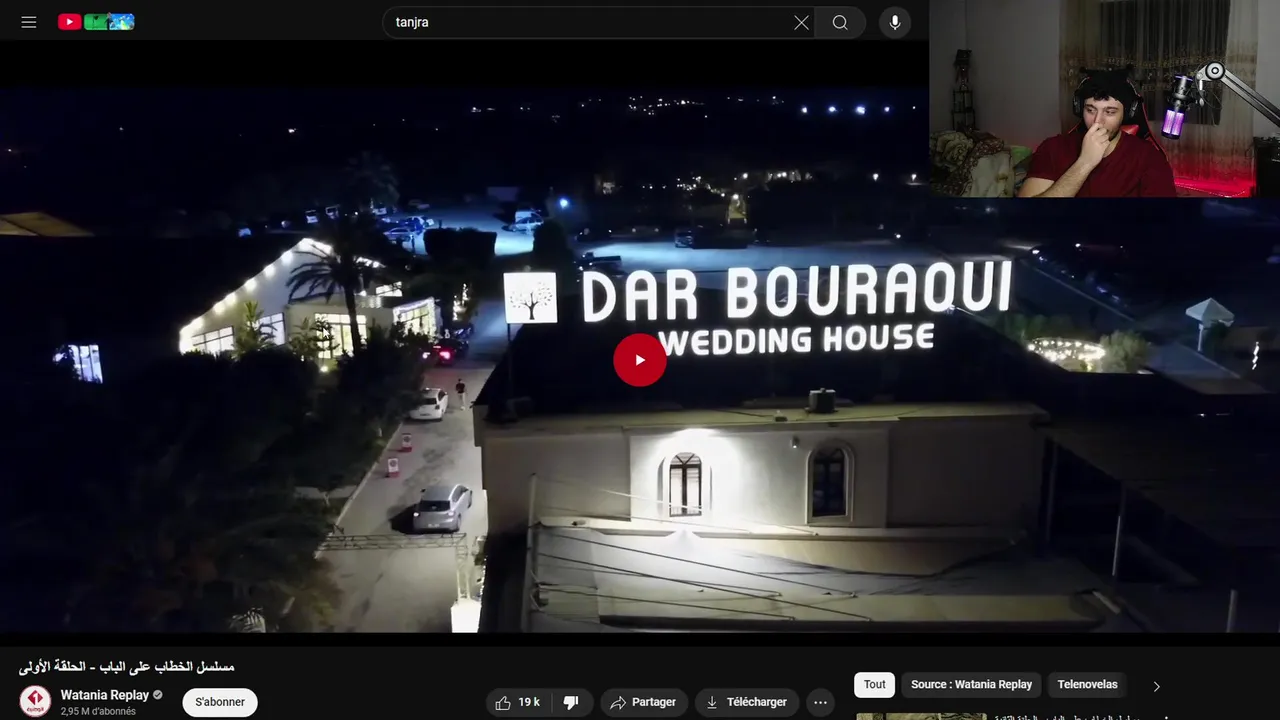Screen dimensions: 1280x720
Task: Click the '2,95 M d'abonnés' subscriber count
Action: click(x=98, y=711)
